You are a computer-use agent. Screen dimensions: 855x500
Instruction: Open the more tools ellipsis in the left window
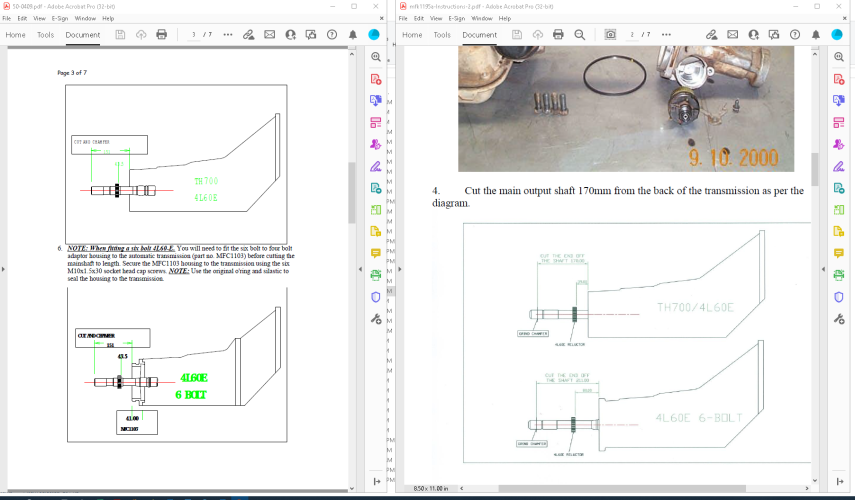click(x=228, y=34)
